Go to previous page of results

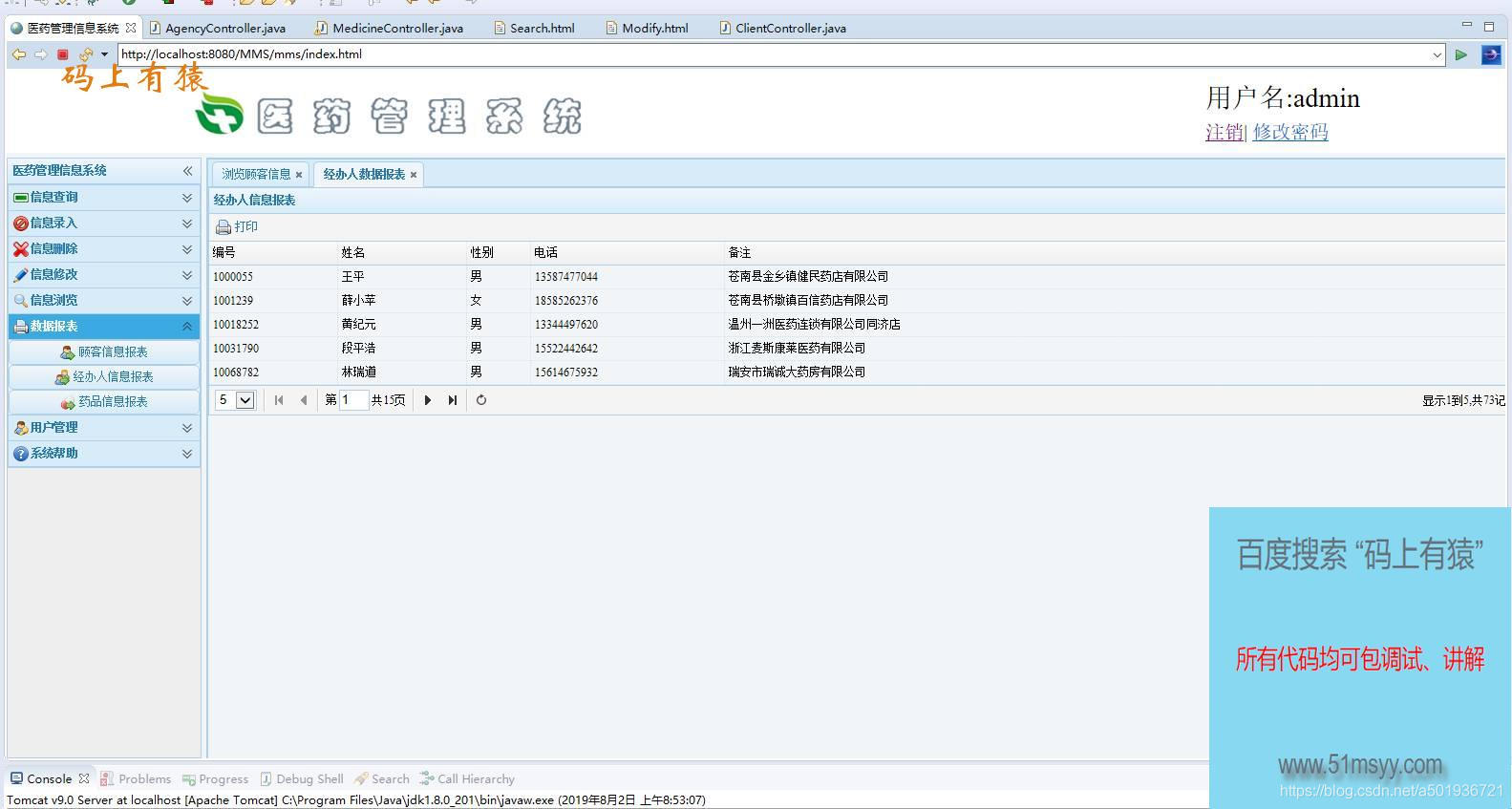304,400
